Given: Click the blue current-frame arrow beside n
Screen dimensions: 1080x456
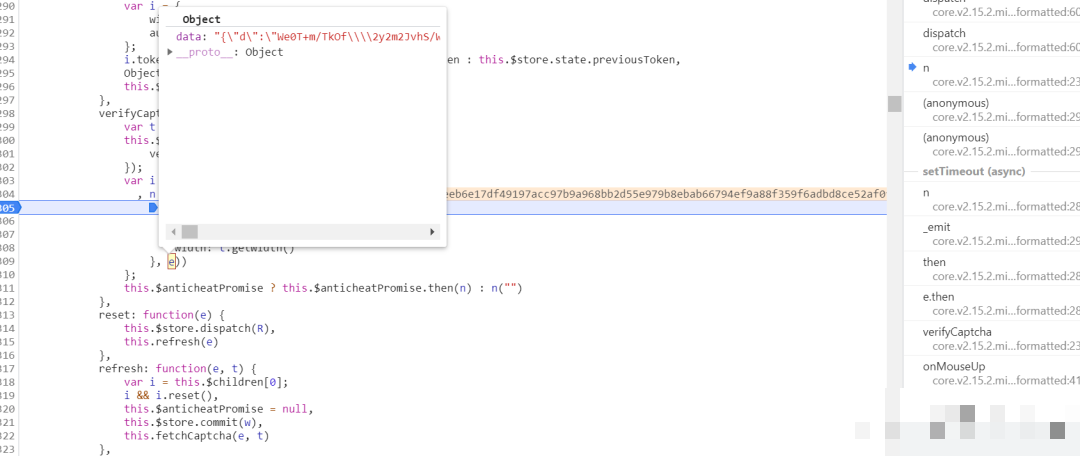Looking at the screenshot, I should 912,67.
